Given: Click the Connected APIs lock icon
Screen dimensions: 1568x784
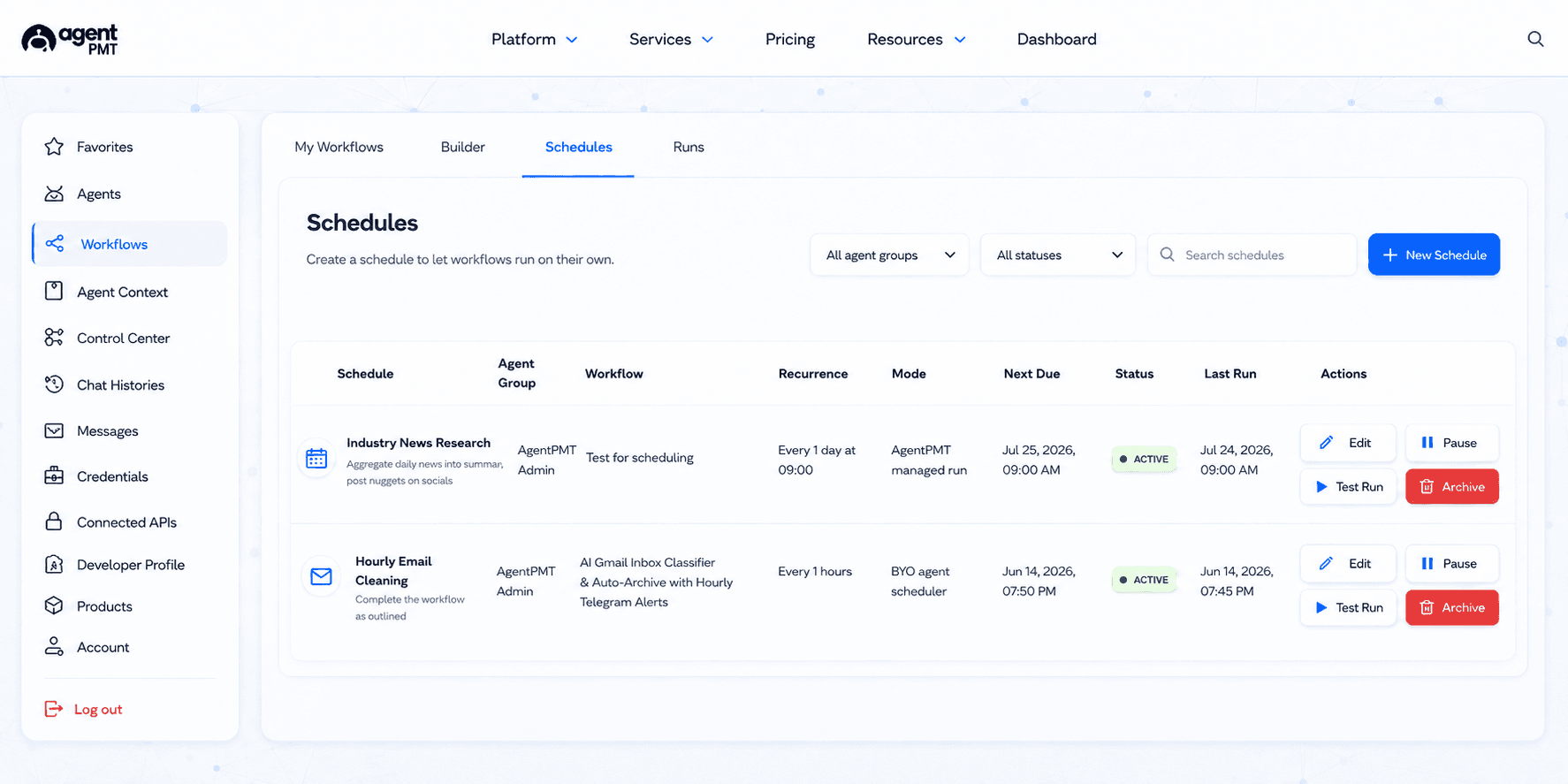Looking at the screenshot, I should (x=54, y=521).
